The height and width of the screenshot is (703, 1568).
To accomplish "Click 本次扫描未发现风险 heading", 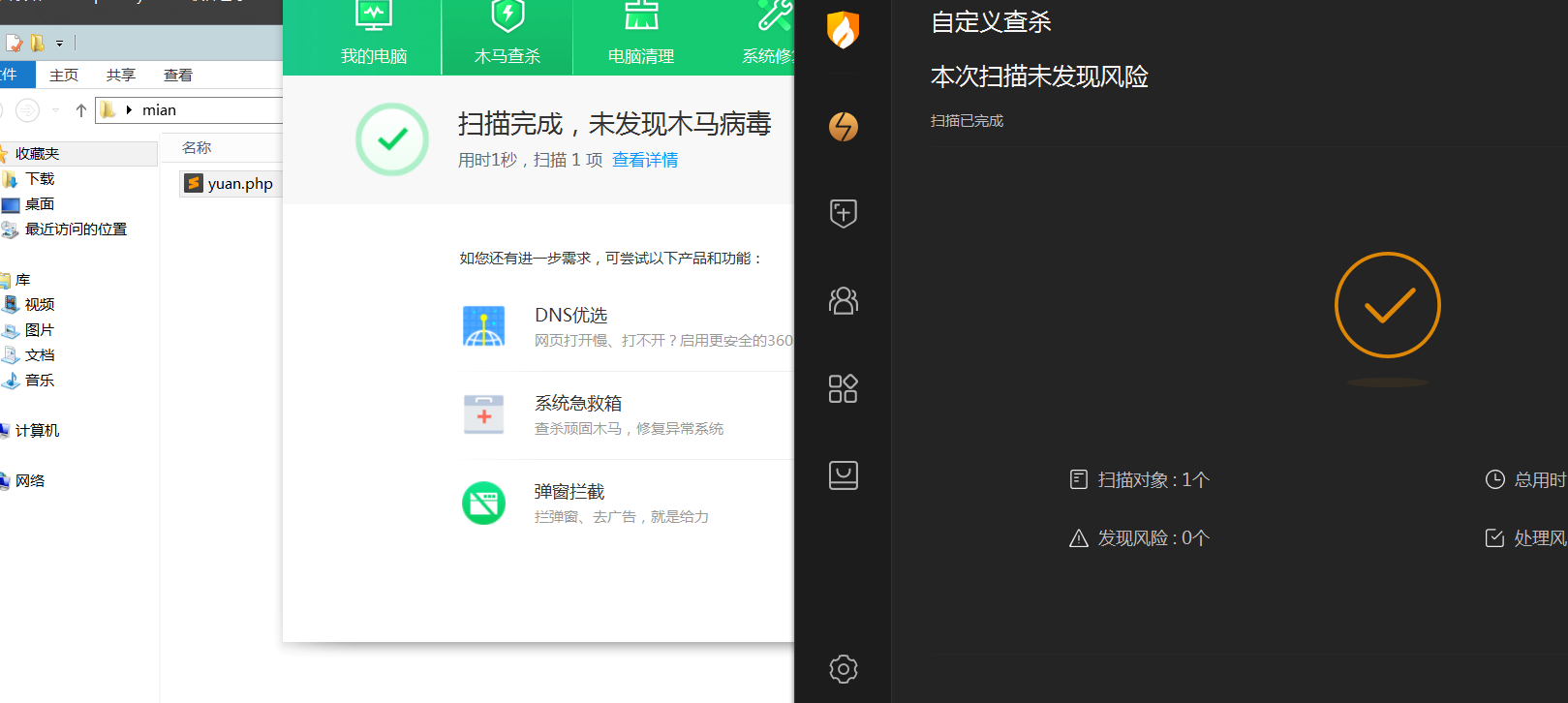I will [x=1039, y=76].
